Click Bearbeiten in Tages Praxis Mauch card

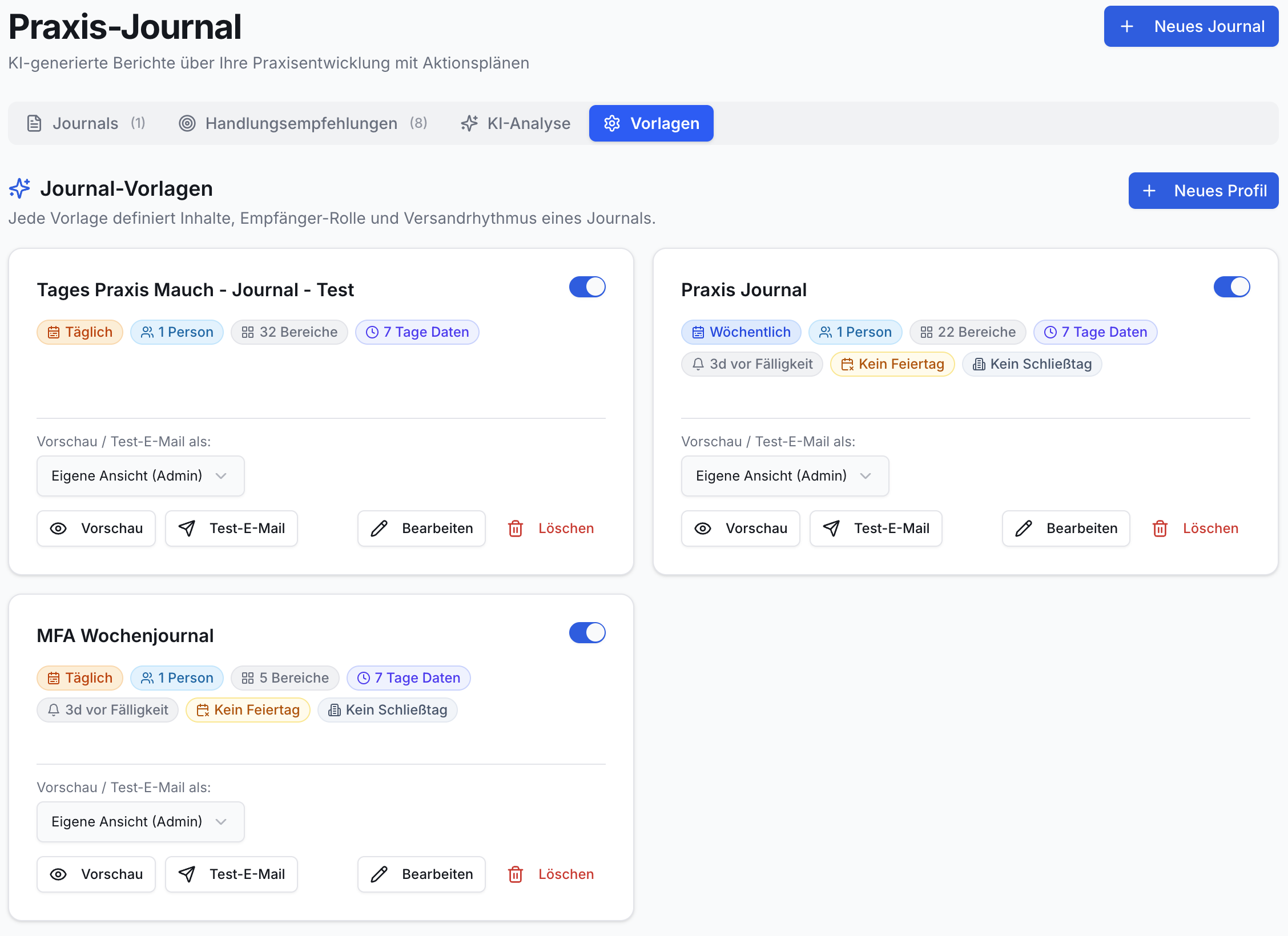coord(421,528)
